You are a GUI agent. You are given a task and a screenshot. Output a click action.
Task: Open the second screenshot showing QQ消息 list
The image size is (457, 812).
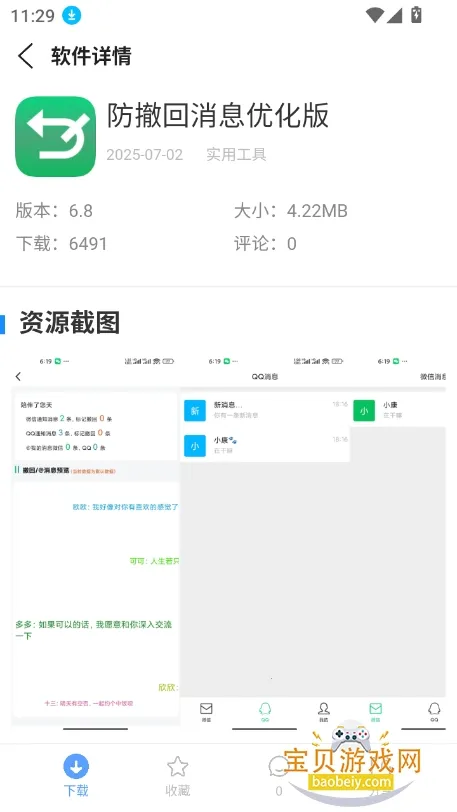265,541
